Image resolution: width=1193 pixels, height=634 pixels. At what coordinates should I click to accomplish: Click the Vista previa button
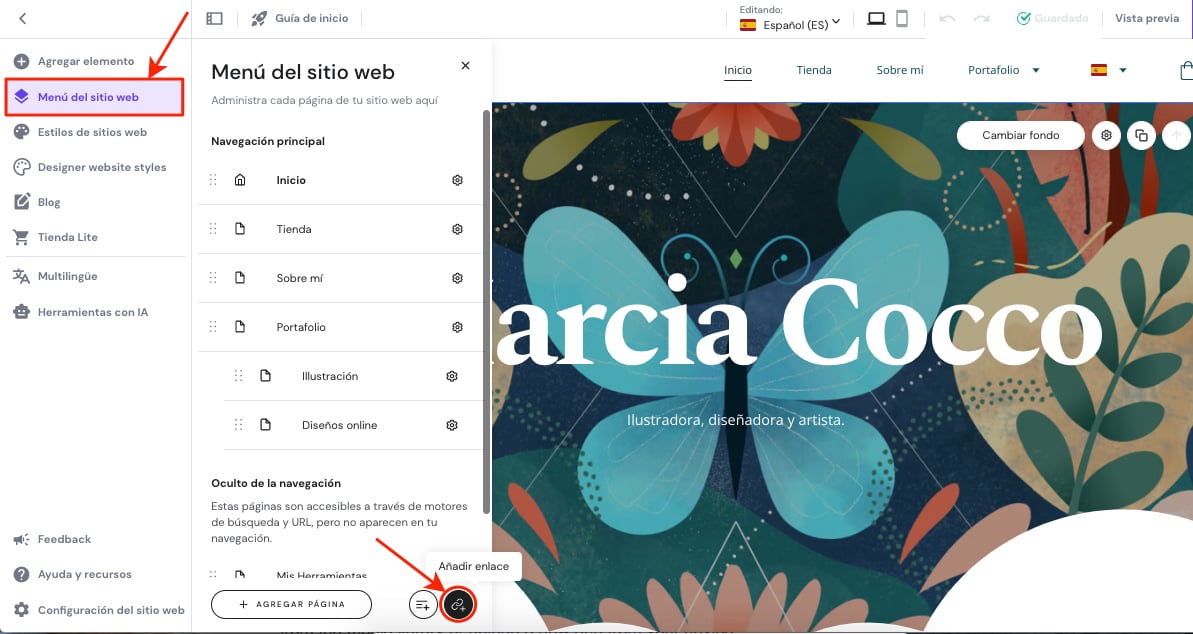tap(1147, 18)
